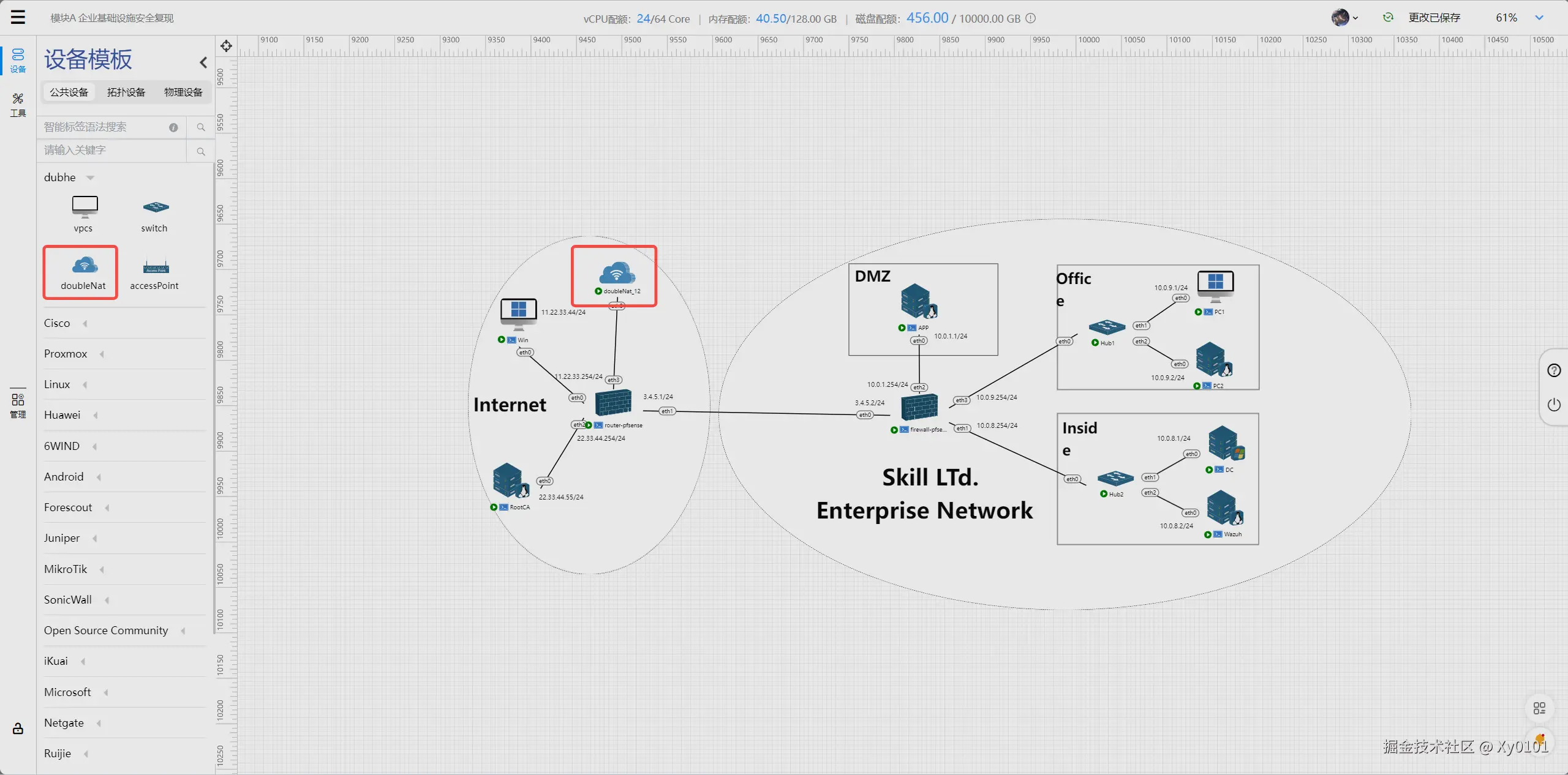Toggle the lock icon in sidebar

tap(18, 728)
